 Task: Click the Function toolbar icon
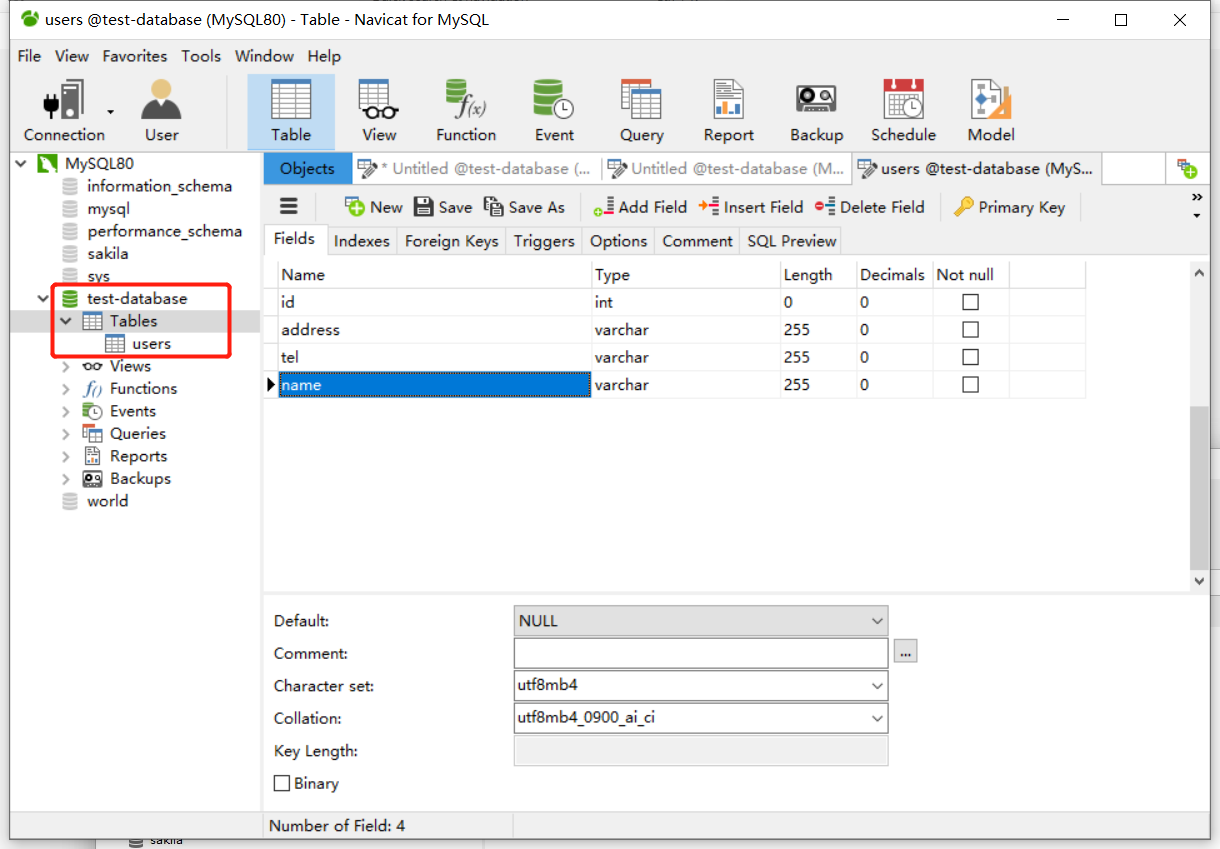pos(465,111)
